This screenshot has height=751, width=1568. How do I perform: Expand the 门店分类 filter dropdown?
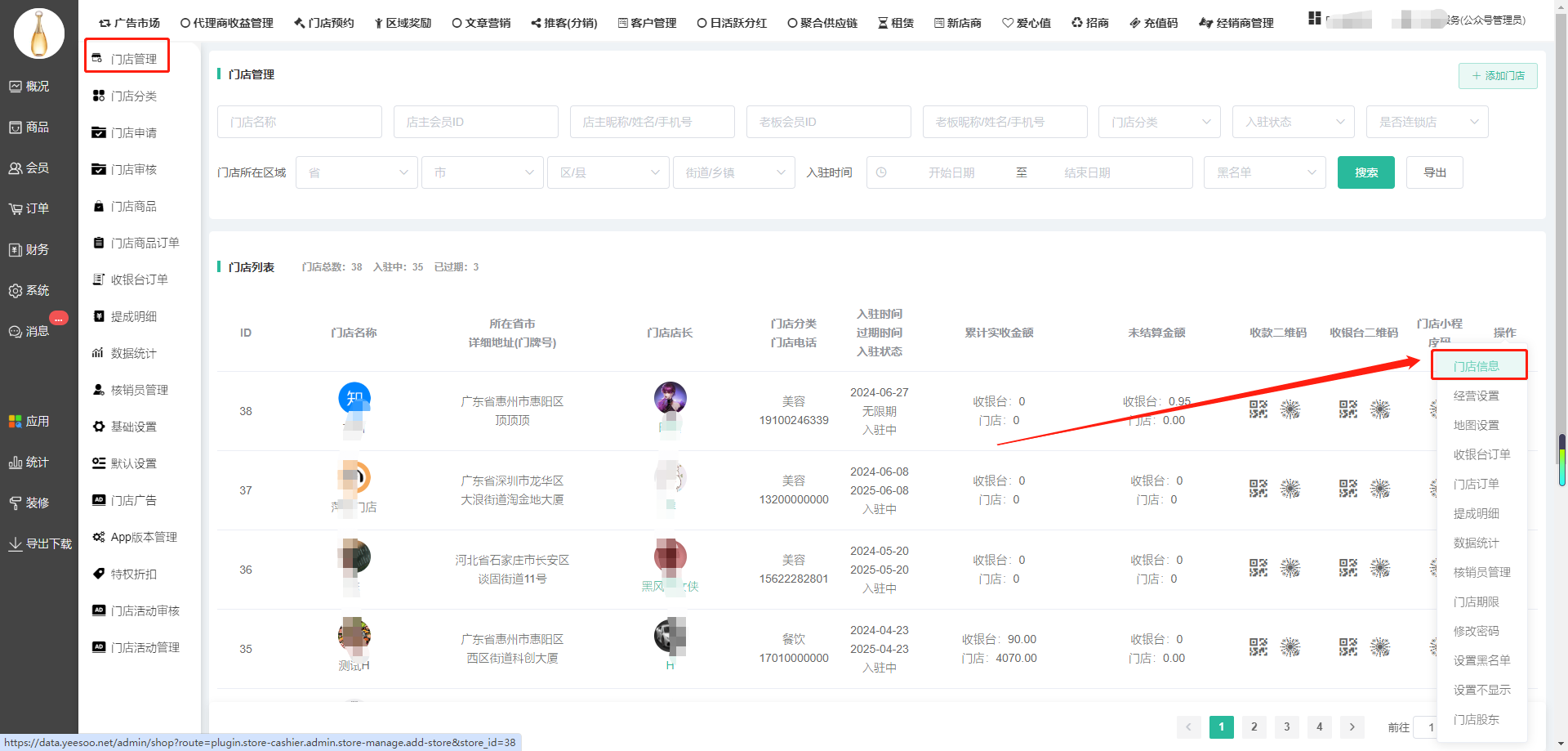pos(1159,122)
